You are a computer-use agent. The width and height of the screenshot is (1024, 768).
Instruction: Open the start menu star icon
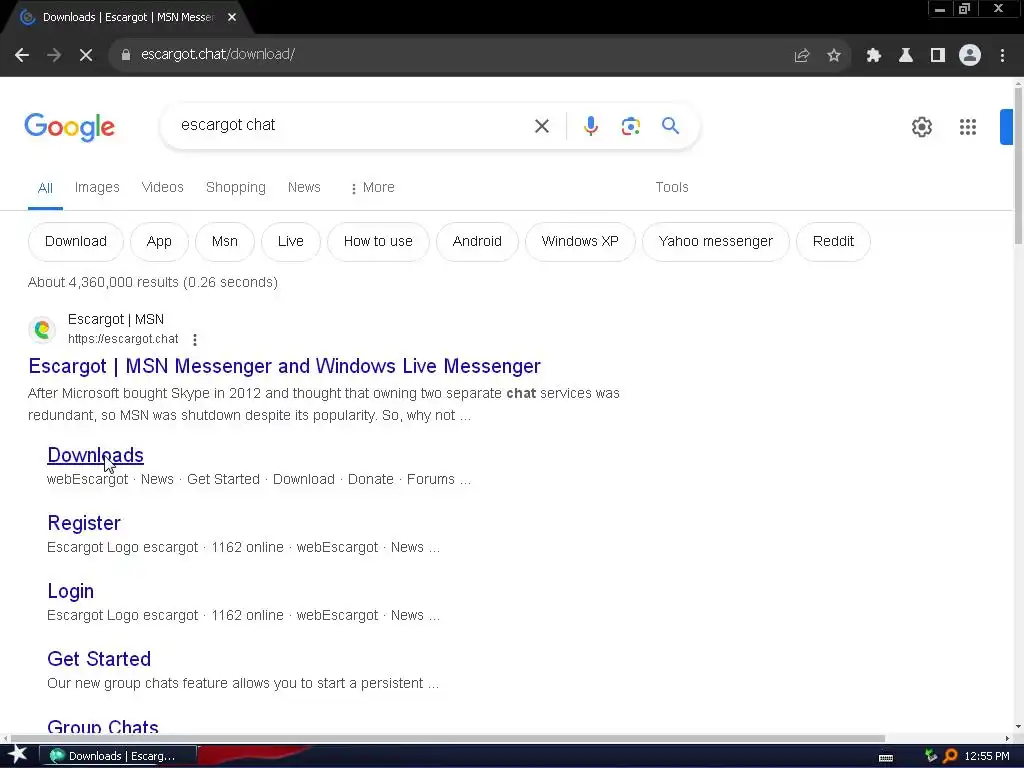[17, 755]
